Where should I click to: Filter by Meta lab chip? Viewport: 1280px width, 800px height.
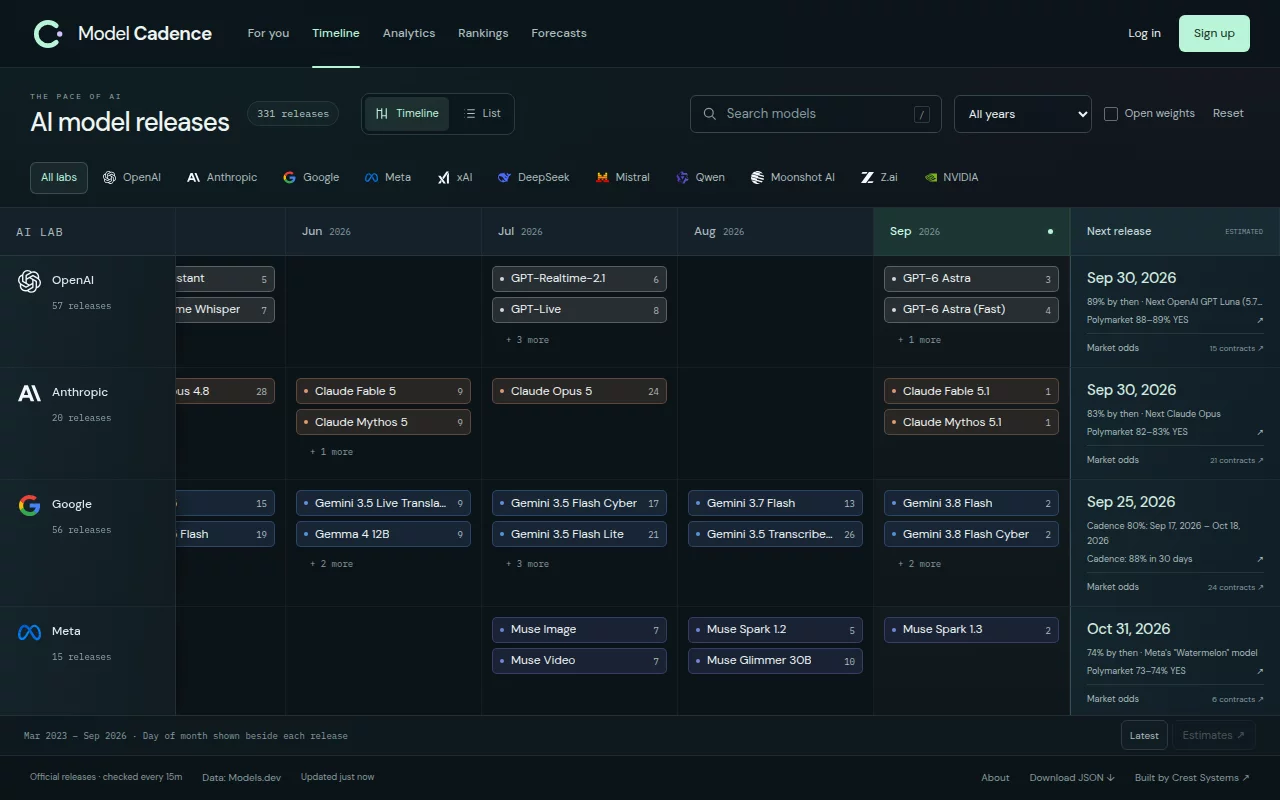[x=387, y=177]
